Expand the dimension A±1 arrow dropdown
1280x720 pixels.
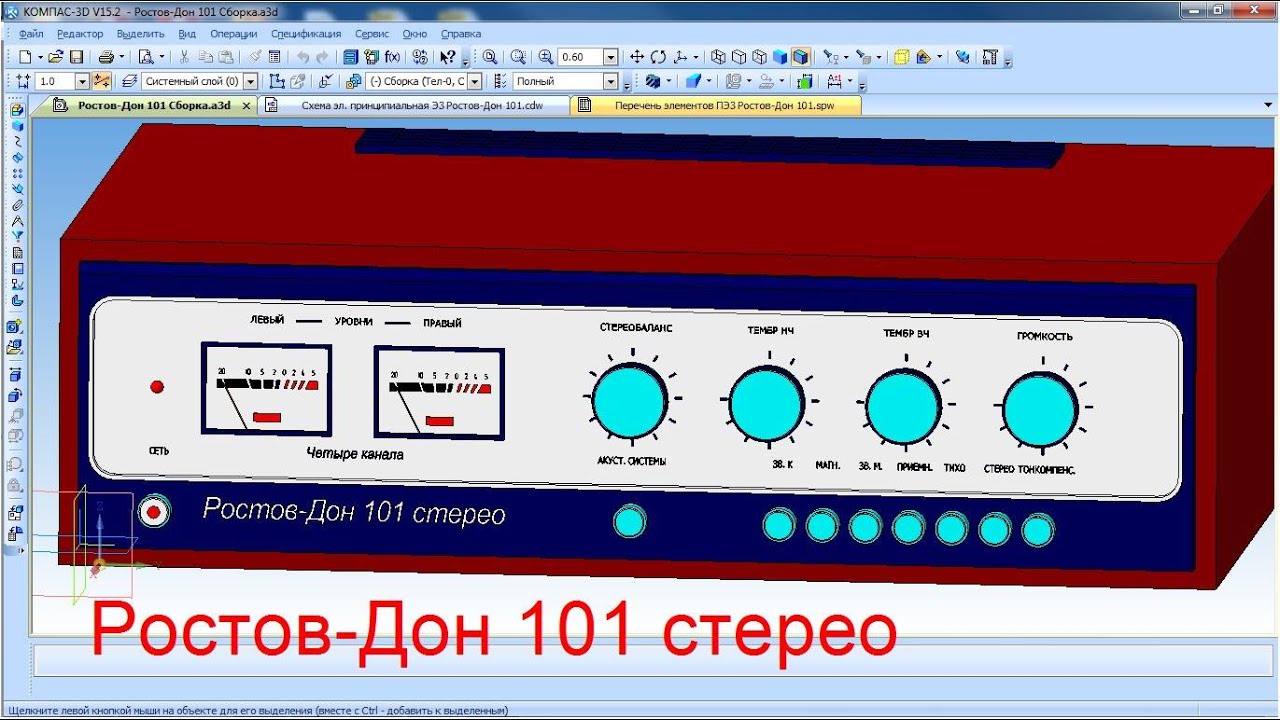coord(850,81)
